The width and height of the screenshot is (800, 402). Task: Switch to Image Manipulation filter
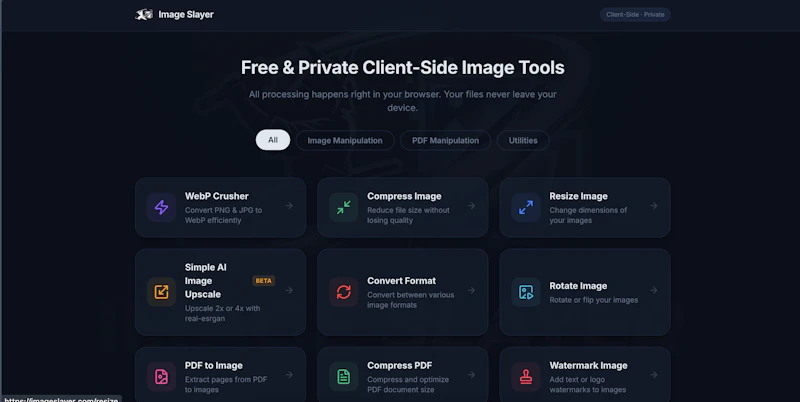(345, 140)
